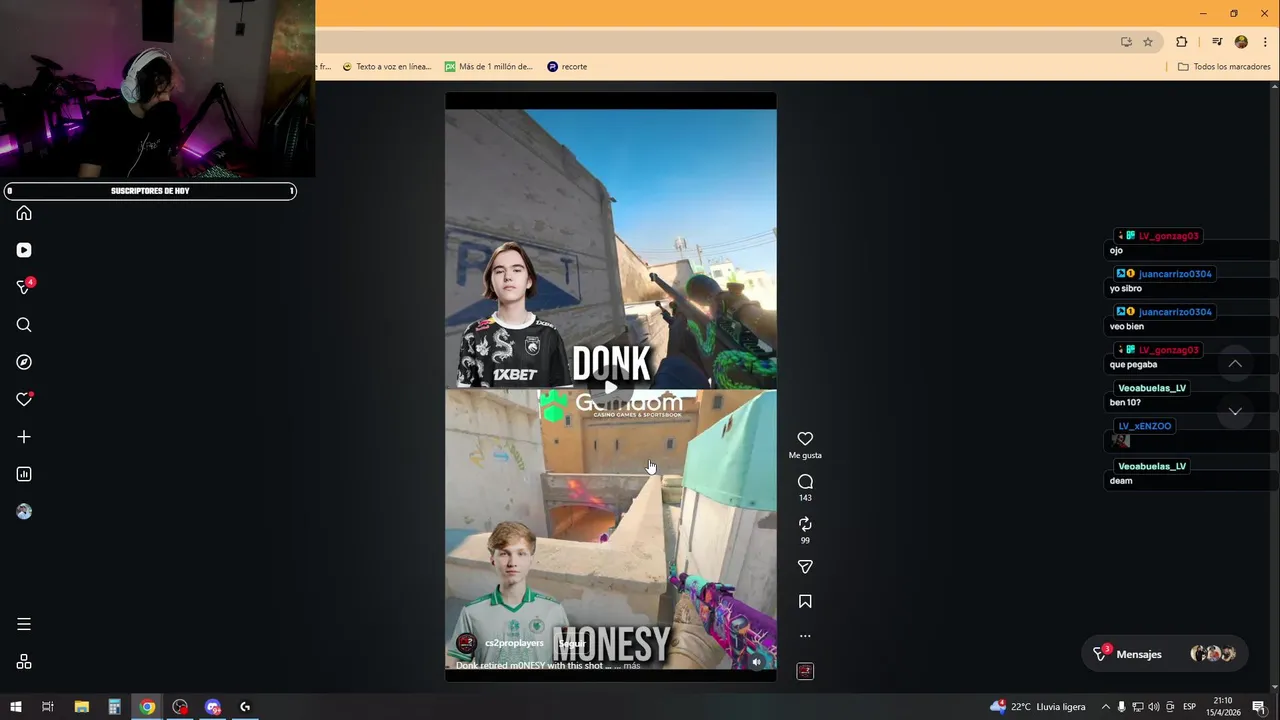Open Chrome profile avatar

(x=1241, y=42)
